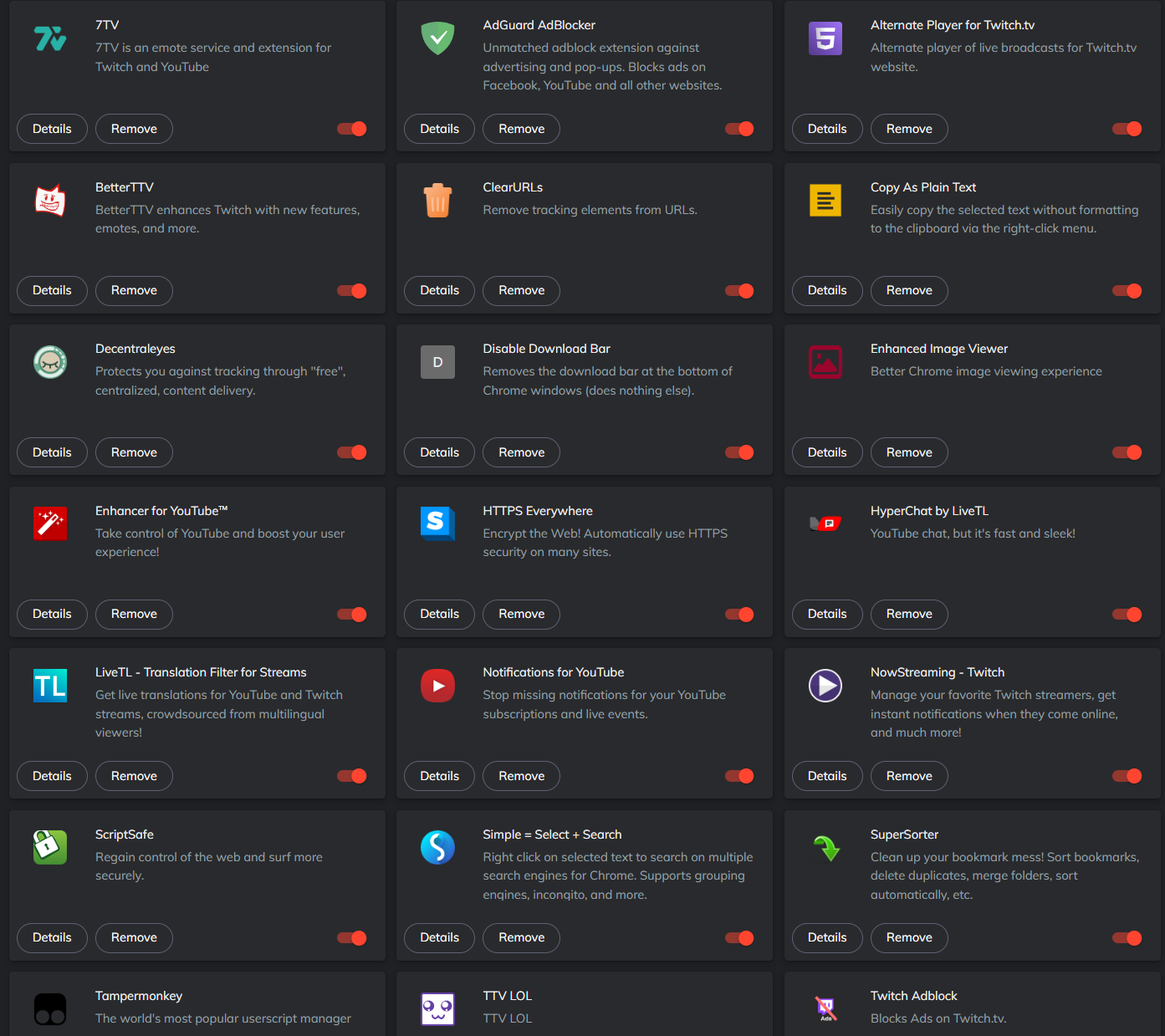This screenshot has height=1036, width=1165.
Task: Click the Disable Download Bar title
Action: (x=546, y=349)
